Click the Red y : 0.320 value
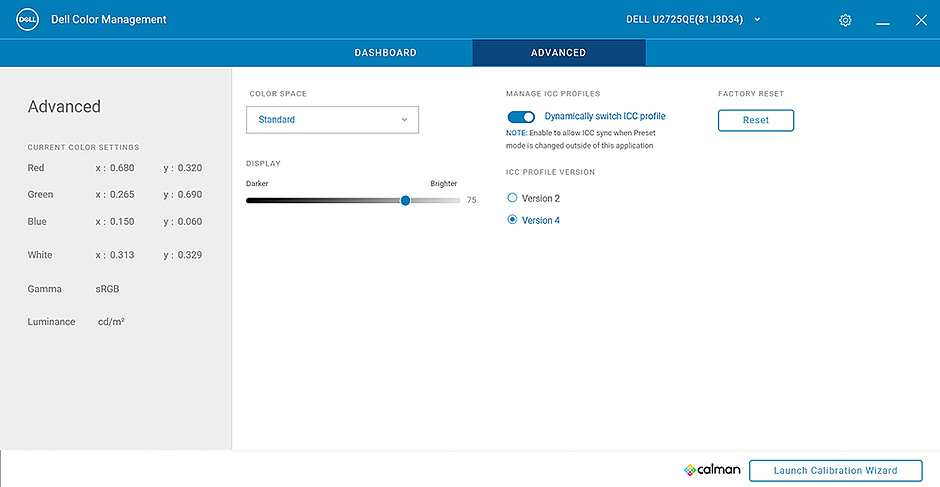This screenshot has width=940, height=487. pos(183,168)
